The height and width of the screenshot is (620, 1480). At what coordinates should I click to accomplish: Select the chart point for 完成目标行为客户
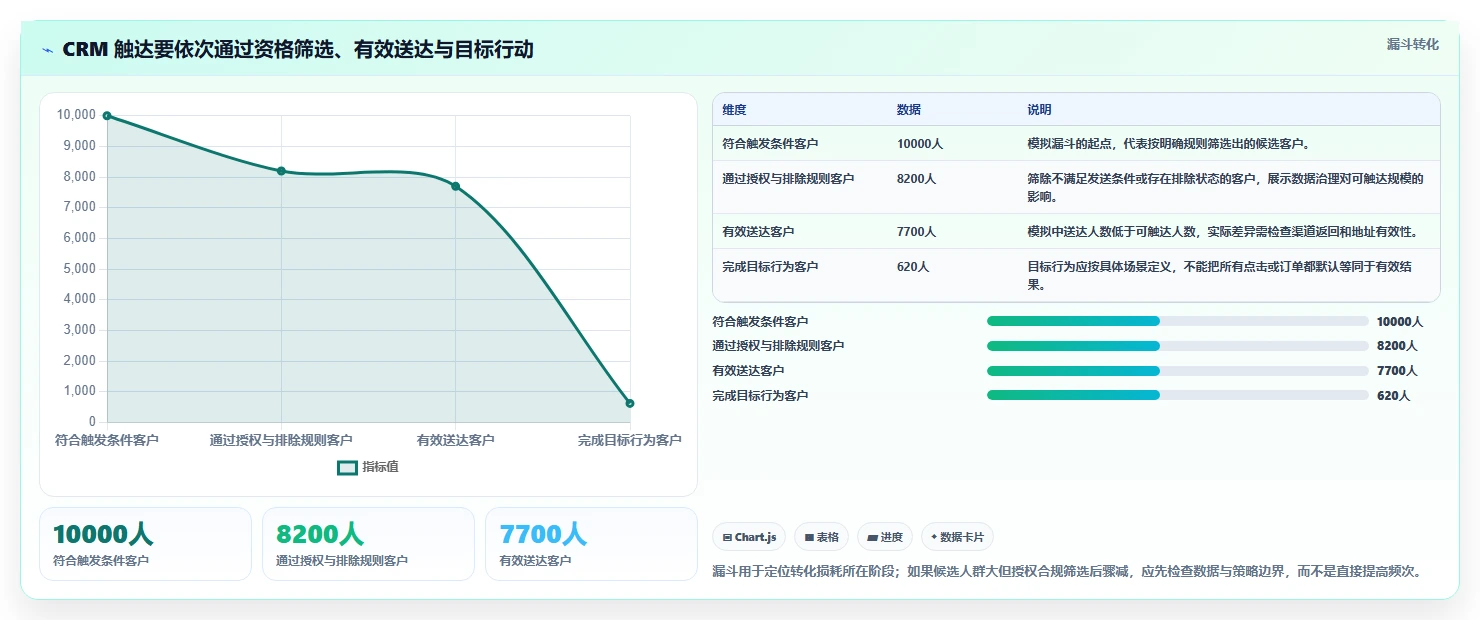click(630, 403)
